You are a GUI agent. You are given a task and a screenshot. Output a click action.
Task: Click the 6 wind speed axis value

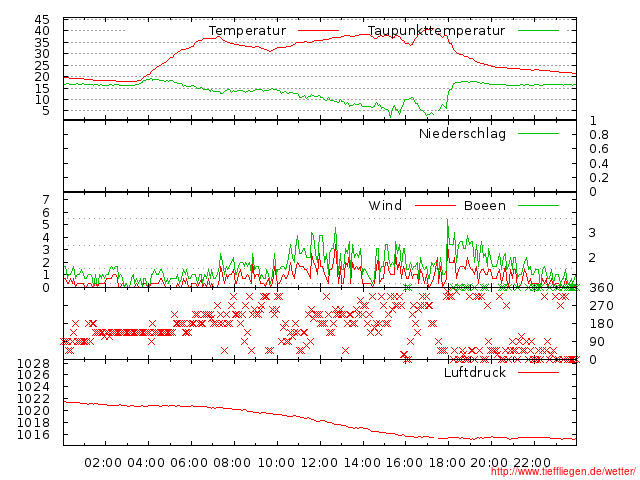(x=46, y=212)
